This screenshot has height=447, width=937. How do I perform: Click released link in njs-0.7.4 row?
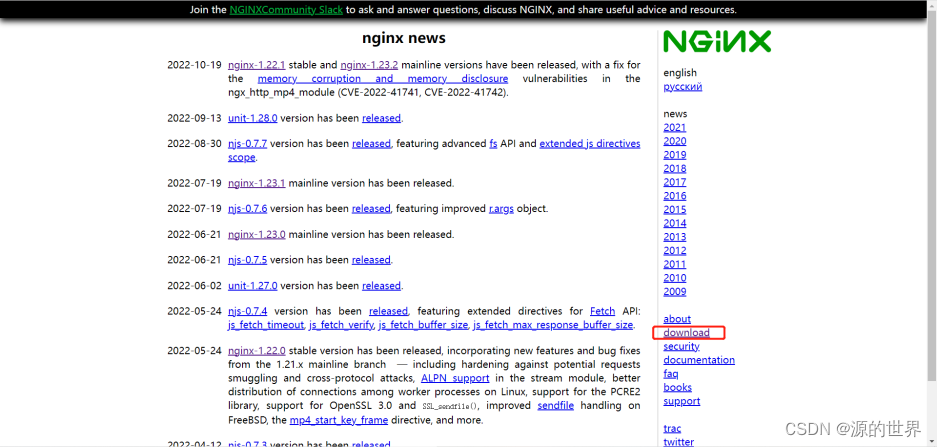coord(388,311)
